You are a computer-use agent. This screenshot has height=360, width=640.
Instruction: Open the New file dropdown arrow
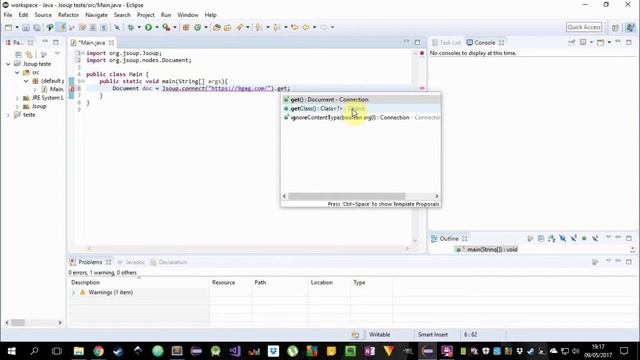point(17,27)
